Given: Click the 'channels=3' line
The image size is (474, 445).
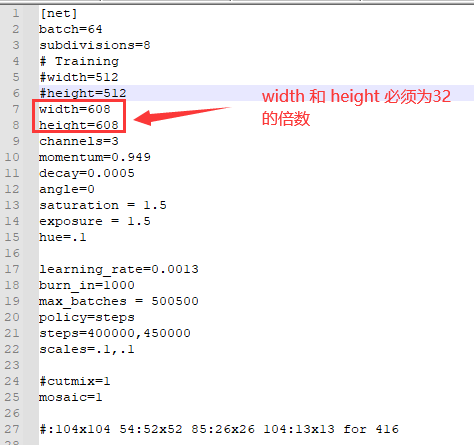Looking at the screenshot, I should (79, 141).
